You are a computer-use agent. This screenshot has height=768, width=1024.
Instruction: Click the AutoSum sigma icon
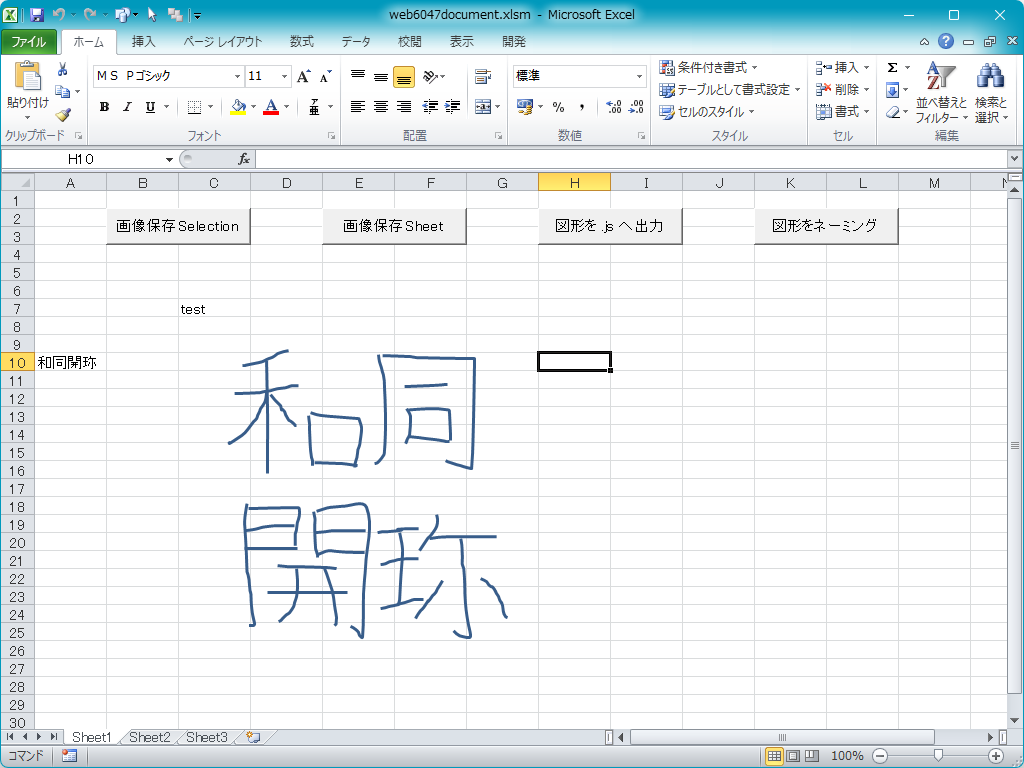click(892, 68)
